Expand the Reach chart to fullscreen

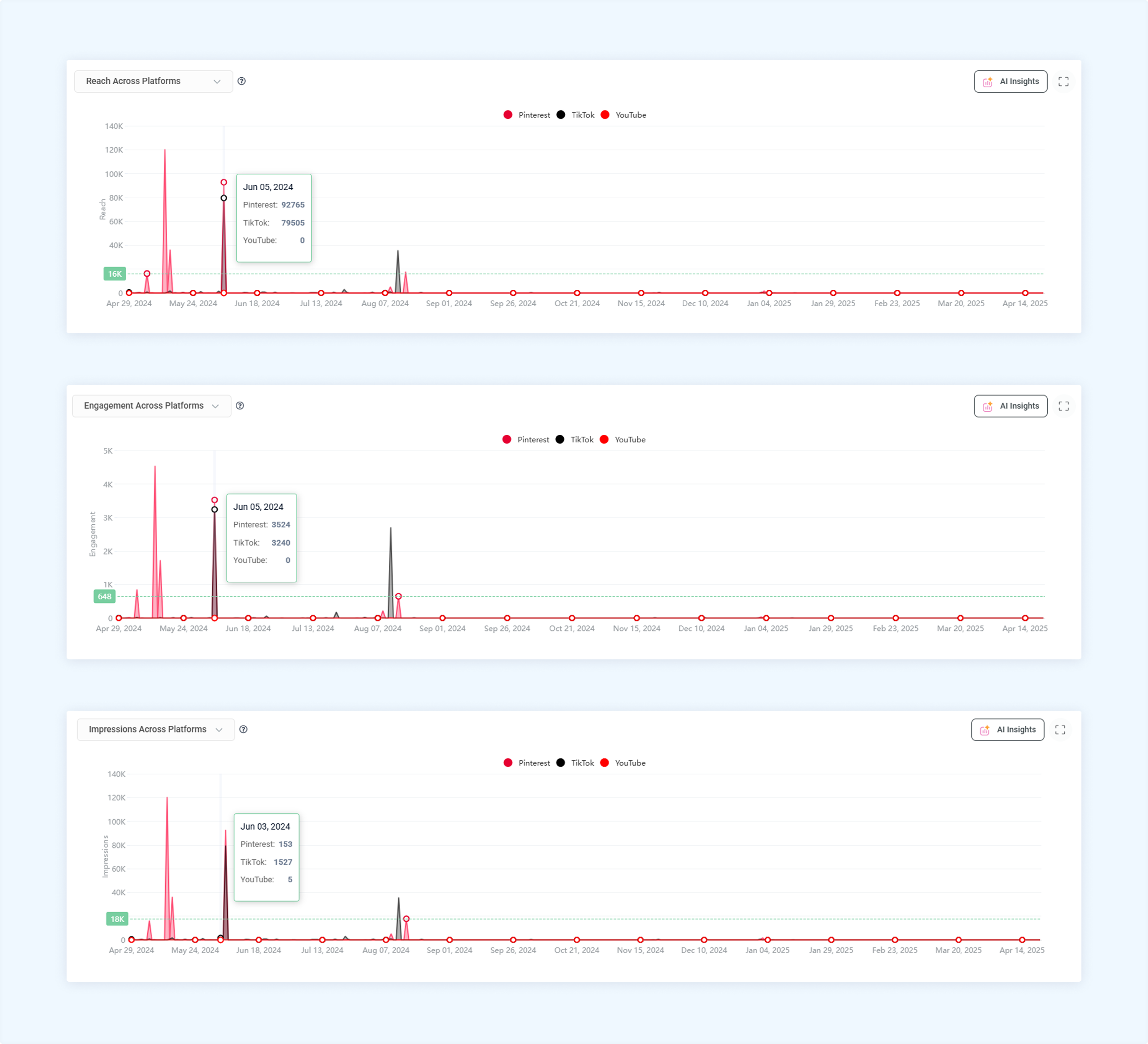pyautogui.click(x=1063, y=82)
